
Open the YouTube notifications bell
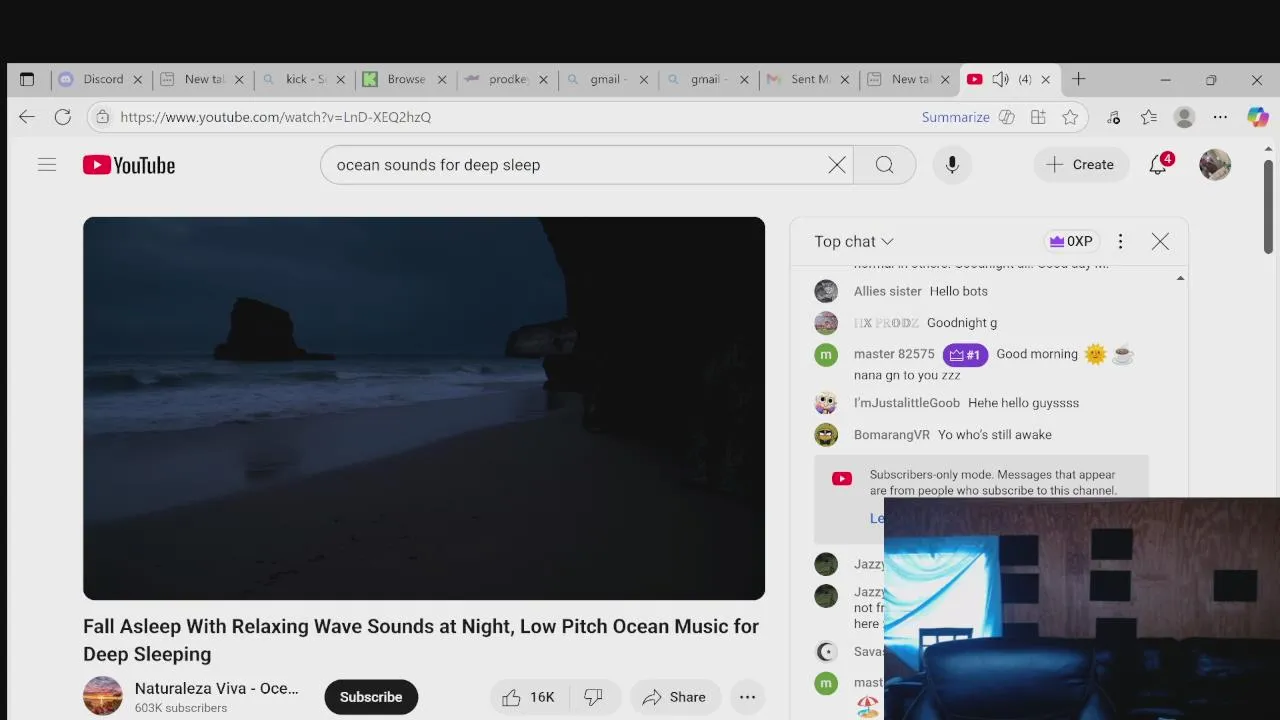(x=1158, y=165)
